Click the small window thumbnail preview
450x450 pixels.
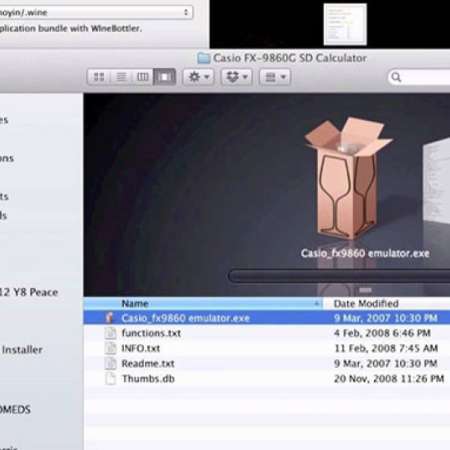(345, 24)
